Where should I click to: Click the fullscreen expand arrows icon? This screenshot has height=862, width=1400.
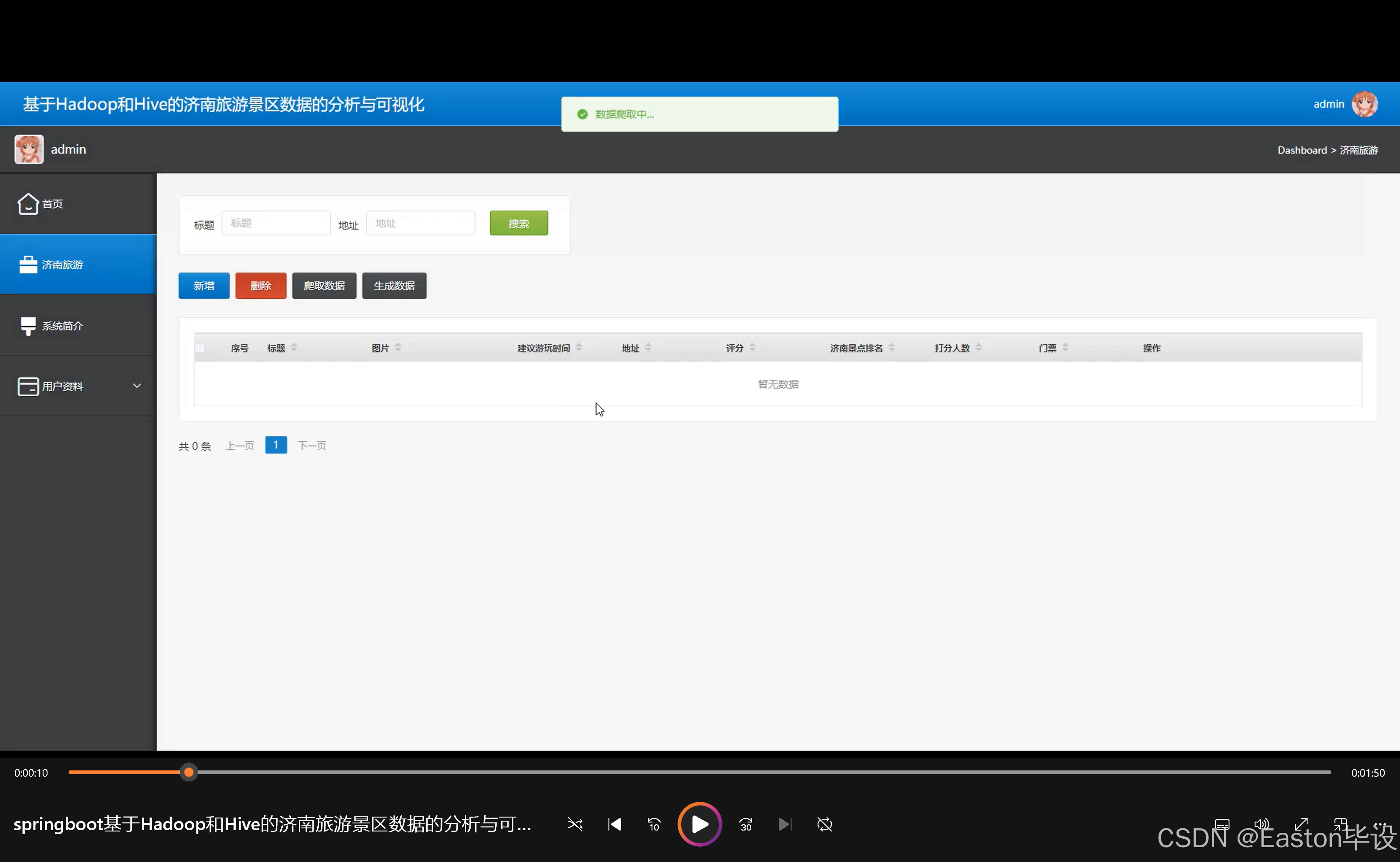click(1301, 824)
